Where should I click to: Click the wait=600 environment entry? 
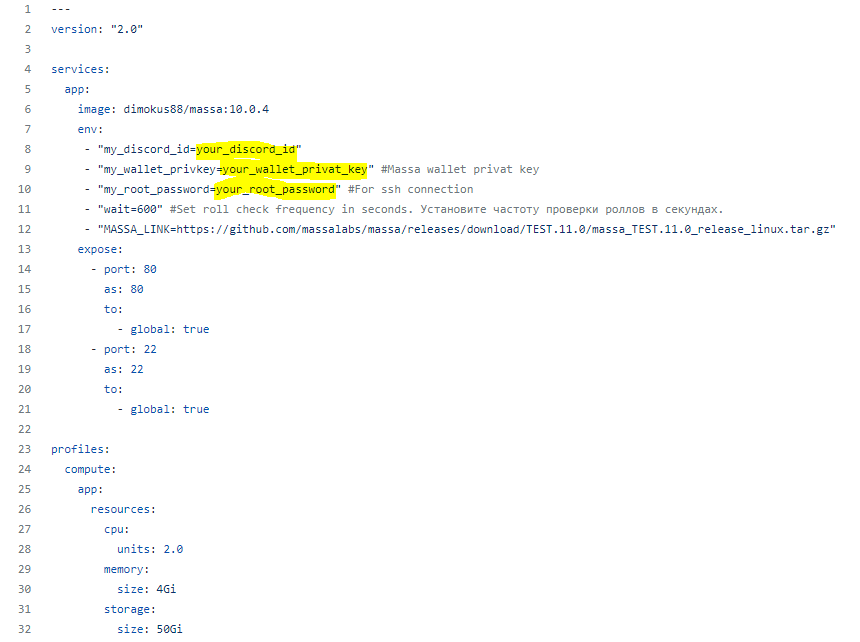[x=130, y=209]
